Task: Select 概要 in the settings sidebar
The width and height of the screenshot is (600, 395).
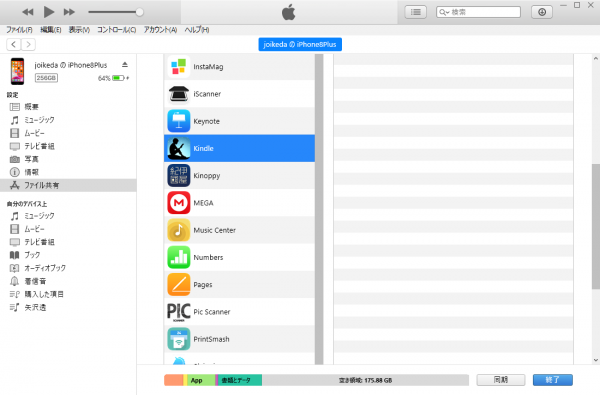Action: [x=68, y=107]
